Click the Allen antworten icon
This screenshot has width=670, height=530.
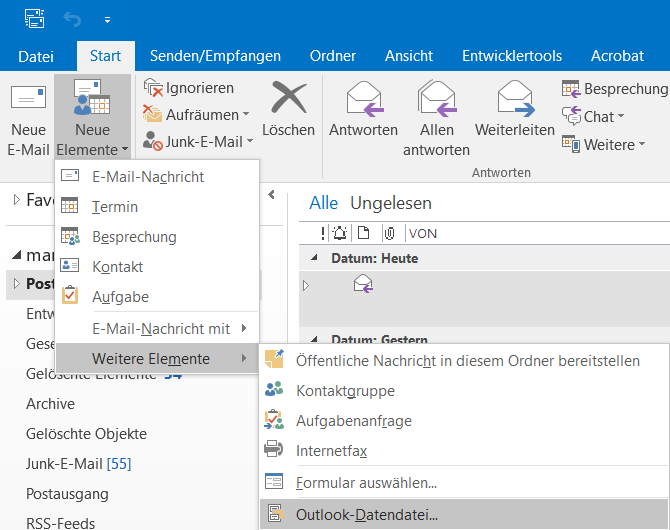[437, 99]
